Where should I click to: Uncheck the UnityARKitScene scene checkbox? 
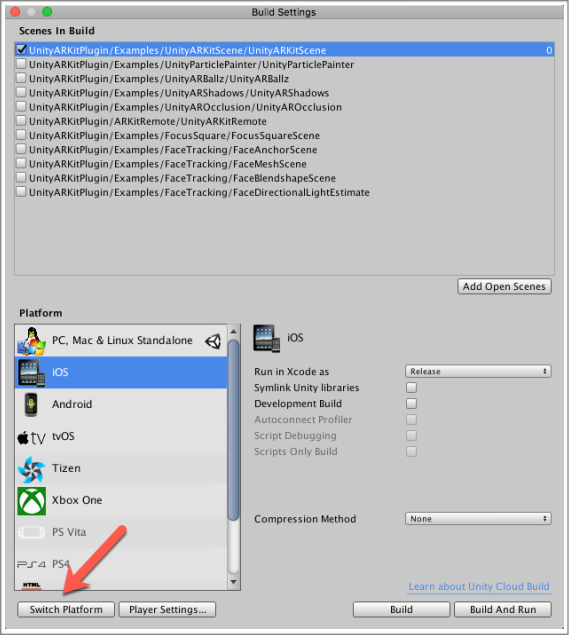coord(21,49)
